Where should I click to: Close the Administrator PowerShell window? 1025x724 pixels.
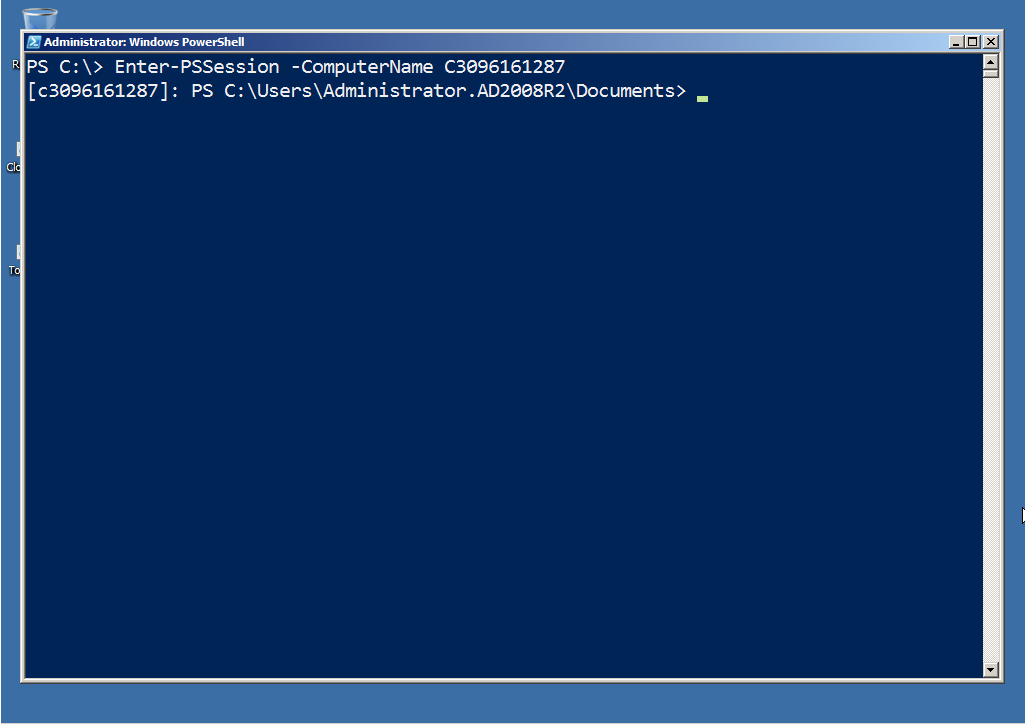[x=990, y=42]
